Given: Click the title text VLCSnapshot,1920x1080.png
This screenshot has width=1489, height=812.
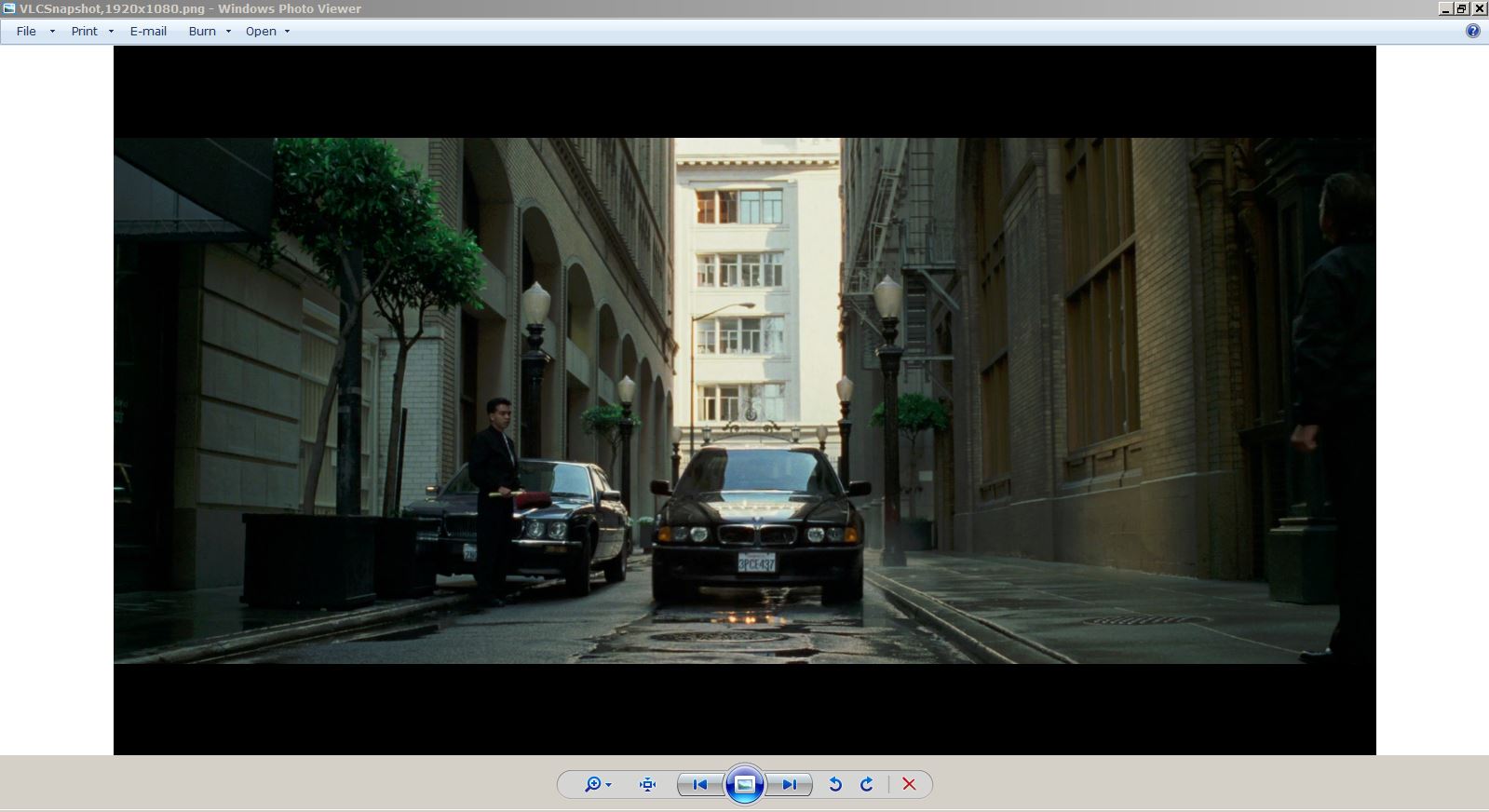Looking at the screenshot, I should [x=112, y=8].
